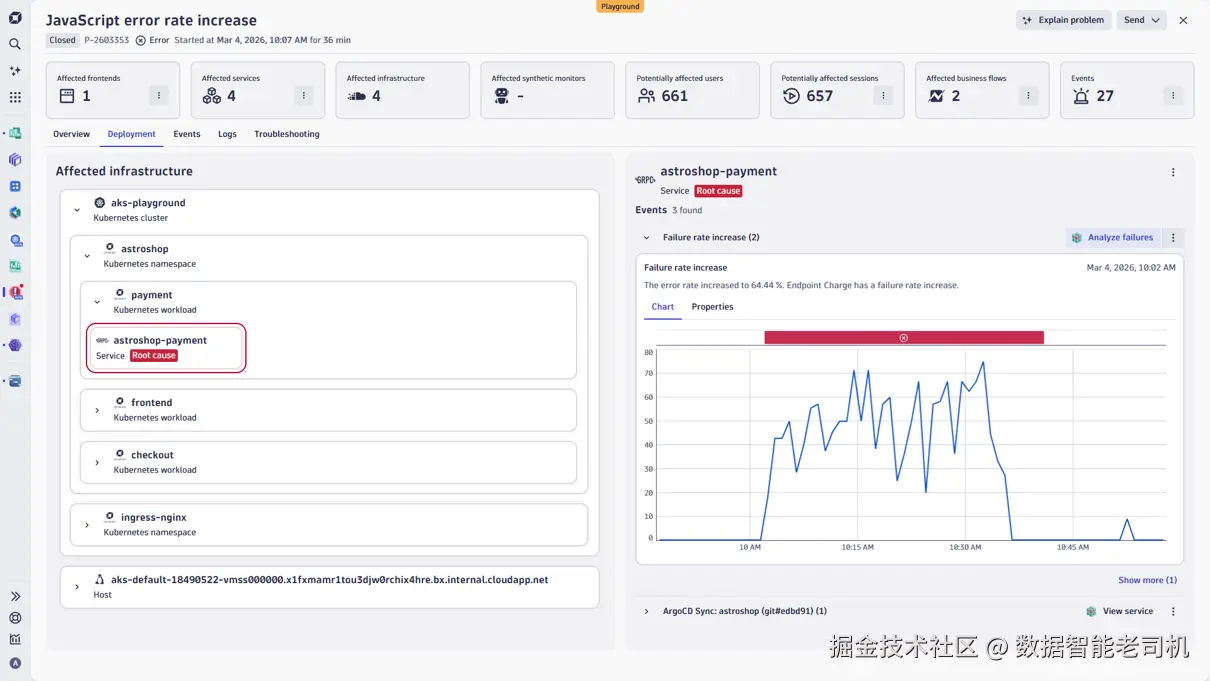Select the astroshop-payment service card
This screenshot has height=681, width=1210.
point(166,348)
